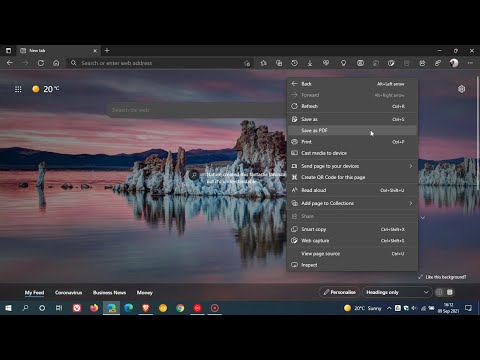The width and height of the screenshot is (480, 360).
Task: Open the user profile avatar
Action: [454, 63]
